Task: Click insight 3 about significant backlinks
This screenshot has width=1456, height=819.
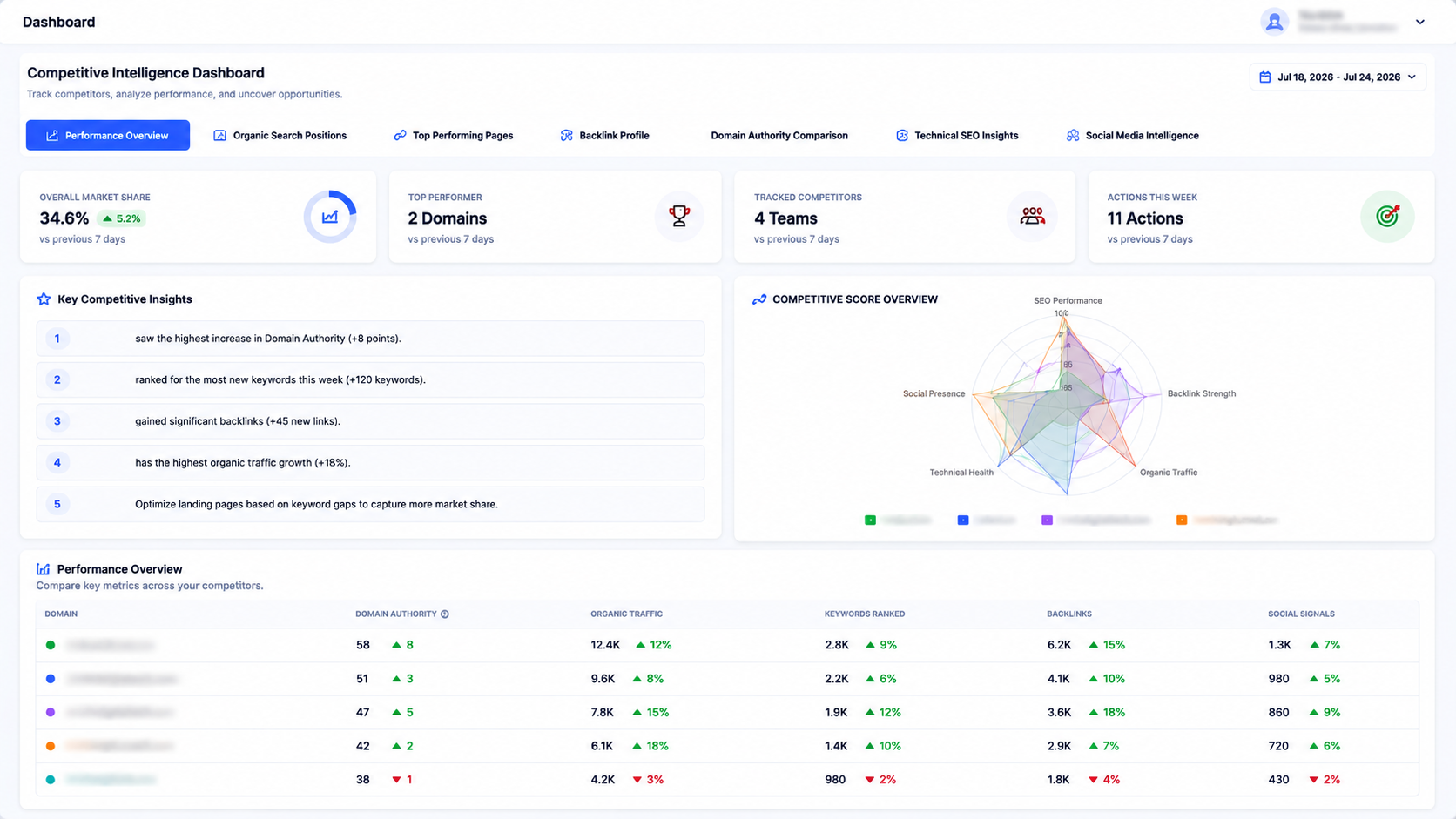Action: tap(370, 421)
